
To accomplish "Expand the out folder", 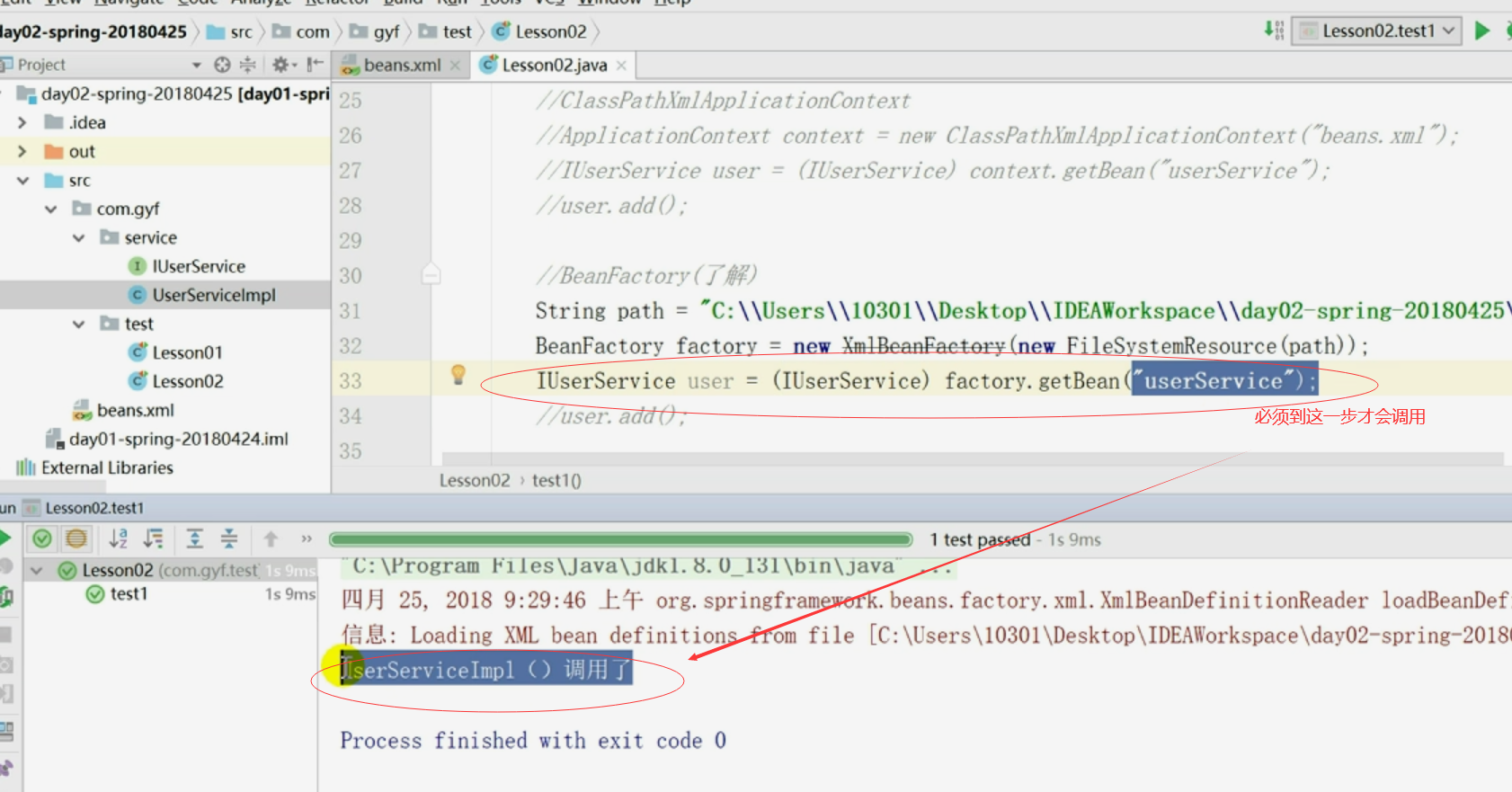I will tap(22, 151).
